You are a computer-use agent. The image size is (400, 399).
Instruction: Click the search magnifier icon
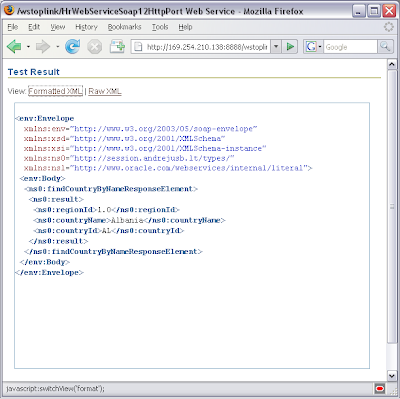click(x=385, y=47)
